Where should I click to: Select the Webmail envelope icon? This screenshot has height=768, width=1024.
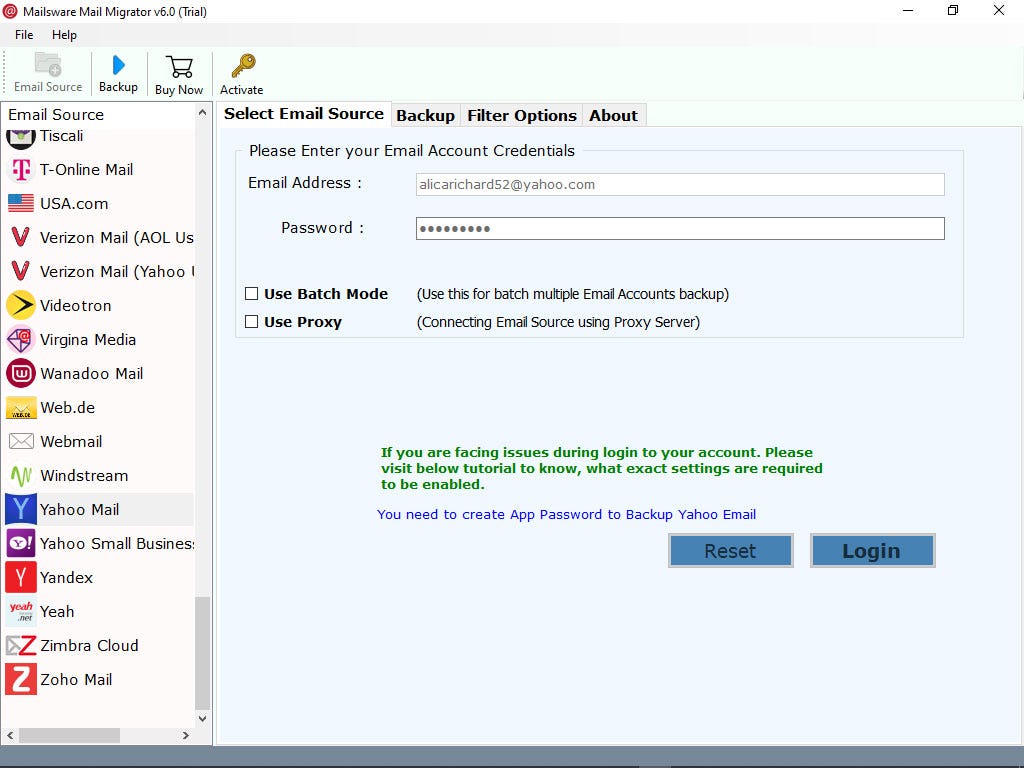(21, 441)
